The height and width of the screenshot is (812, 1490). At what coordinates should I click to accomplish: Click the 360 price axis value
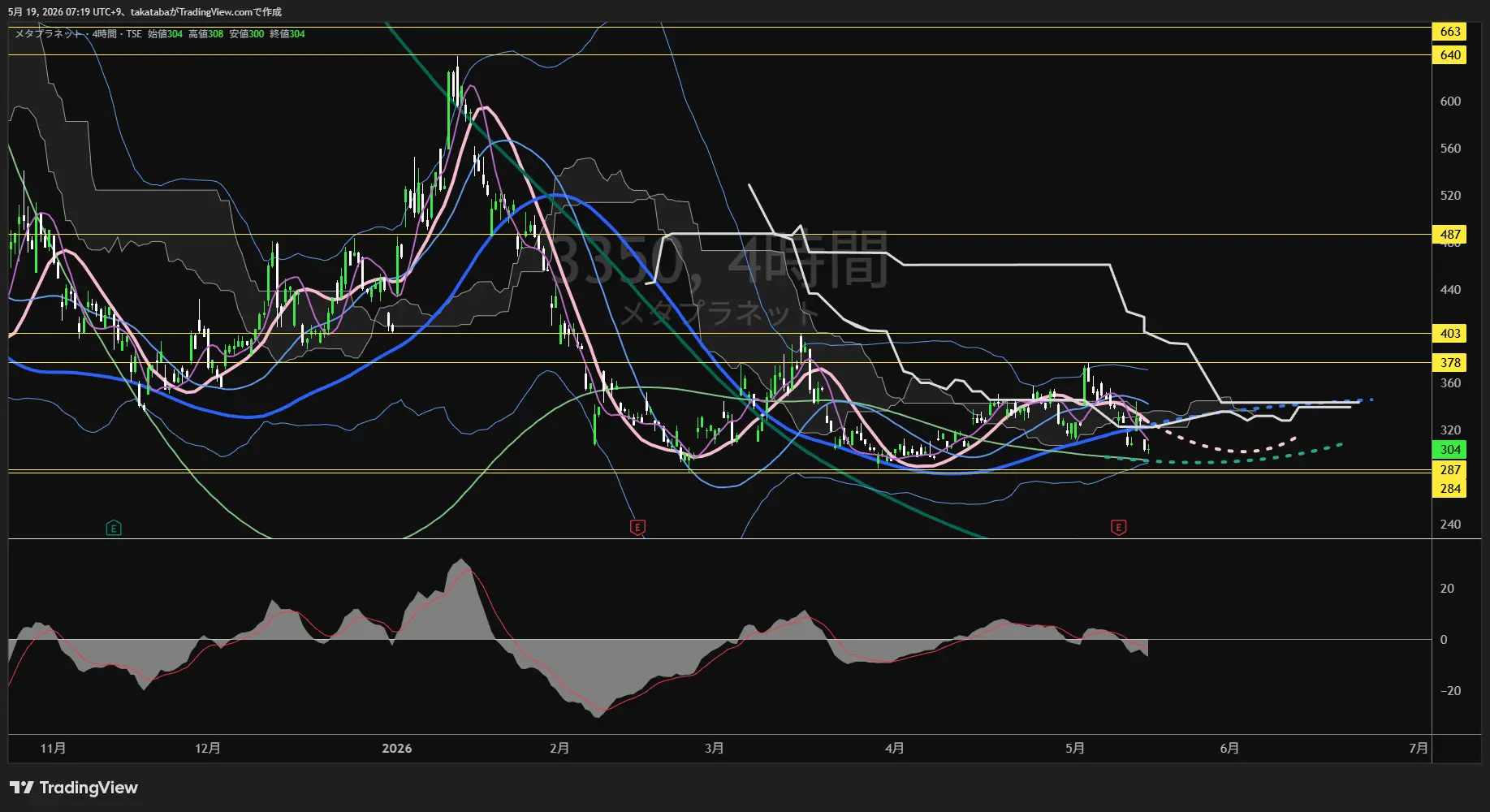click(x=1450, y=383)
